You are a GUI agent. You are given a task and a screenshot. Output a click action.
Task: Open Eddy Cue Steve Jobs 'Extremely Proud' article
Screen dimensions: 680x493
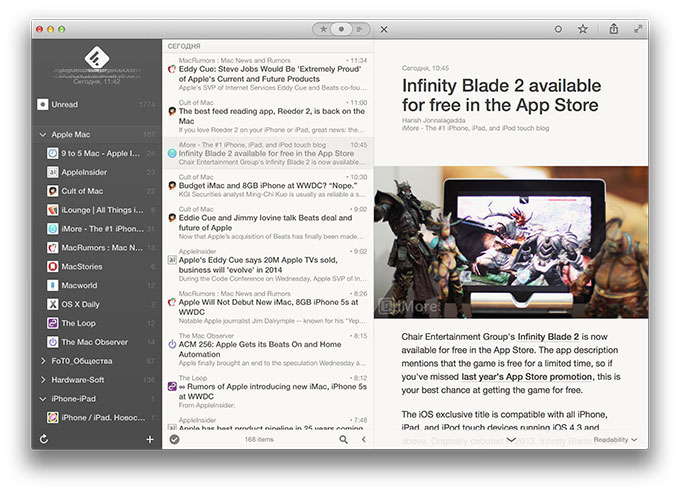[x=268, y=74]
